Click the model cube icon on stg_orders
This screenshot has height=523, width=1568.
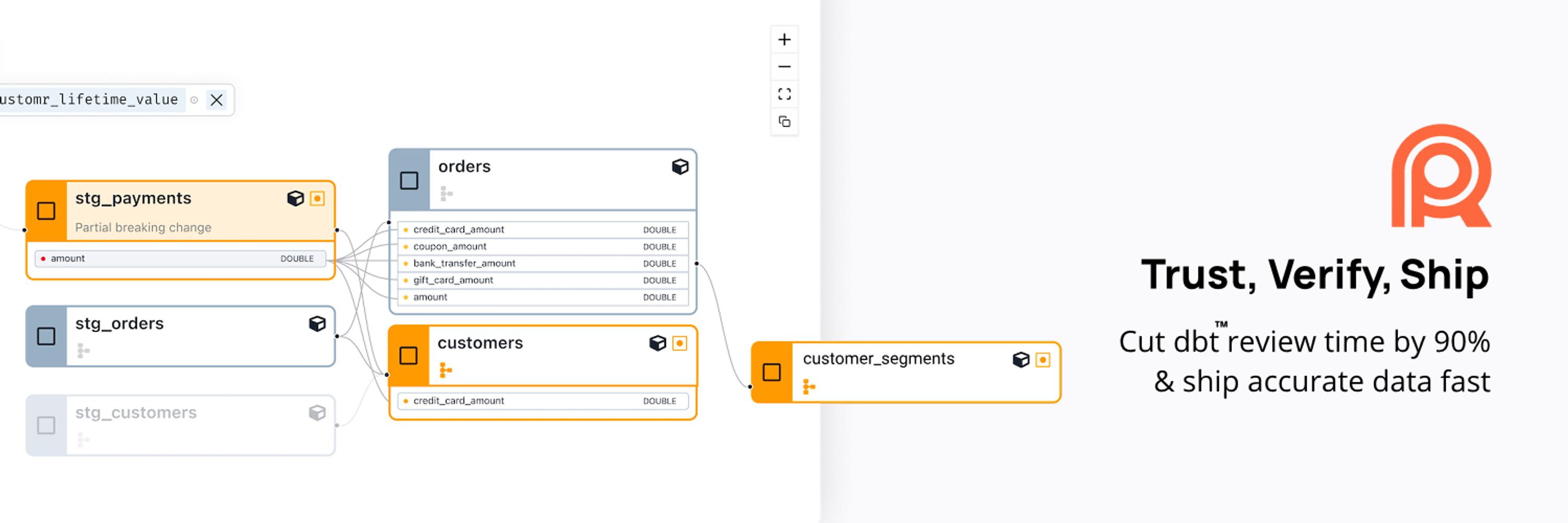click(x=317, y=323)
